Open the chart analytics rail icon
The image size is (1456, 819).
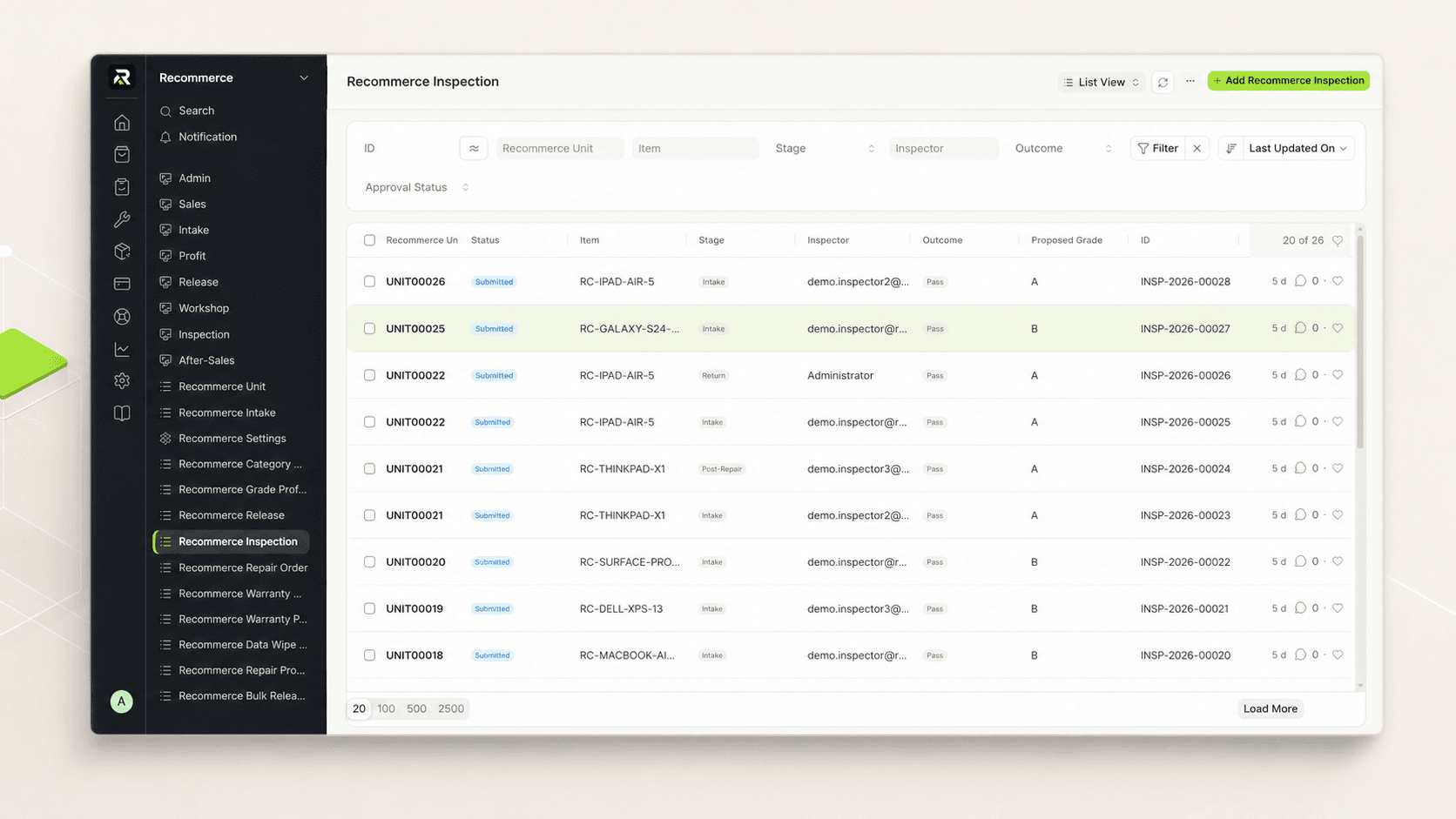[122, 349]
